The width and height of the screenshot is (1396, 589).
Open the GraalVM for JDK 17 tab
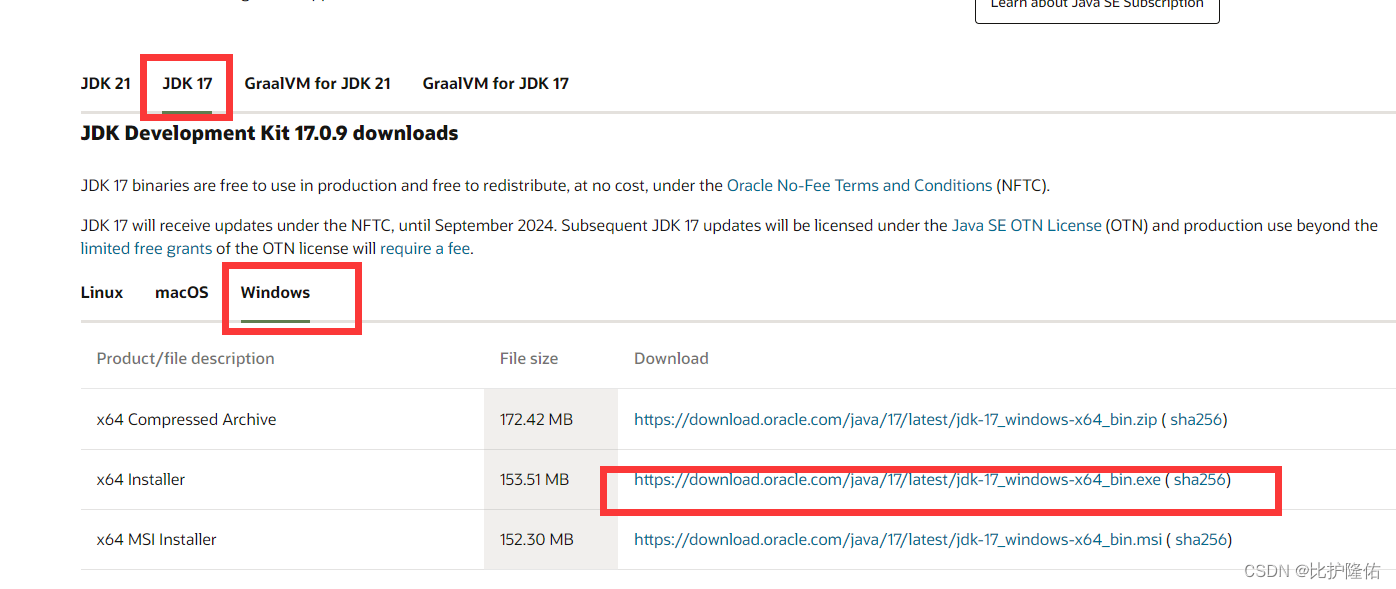coord(495,83)
